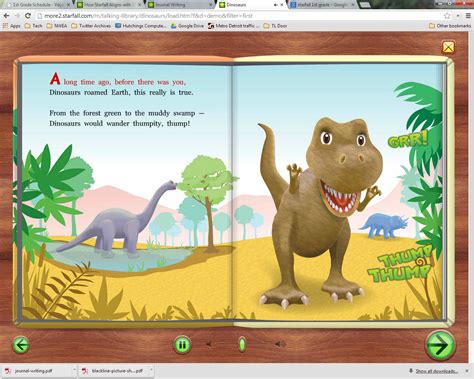Switch to the 'Journal Writing' tab
This screenshot has height=379, width=474.
180,5
